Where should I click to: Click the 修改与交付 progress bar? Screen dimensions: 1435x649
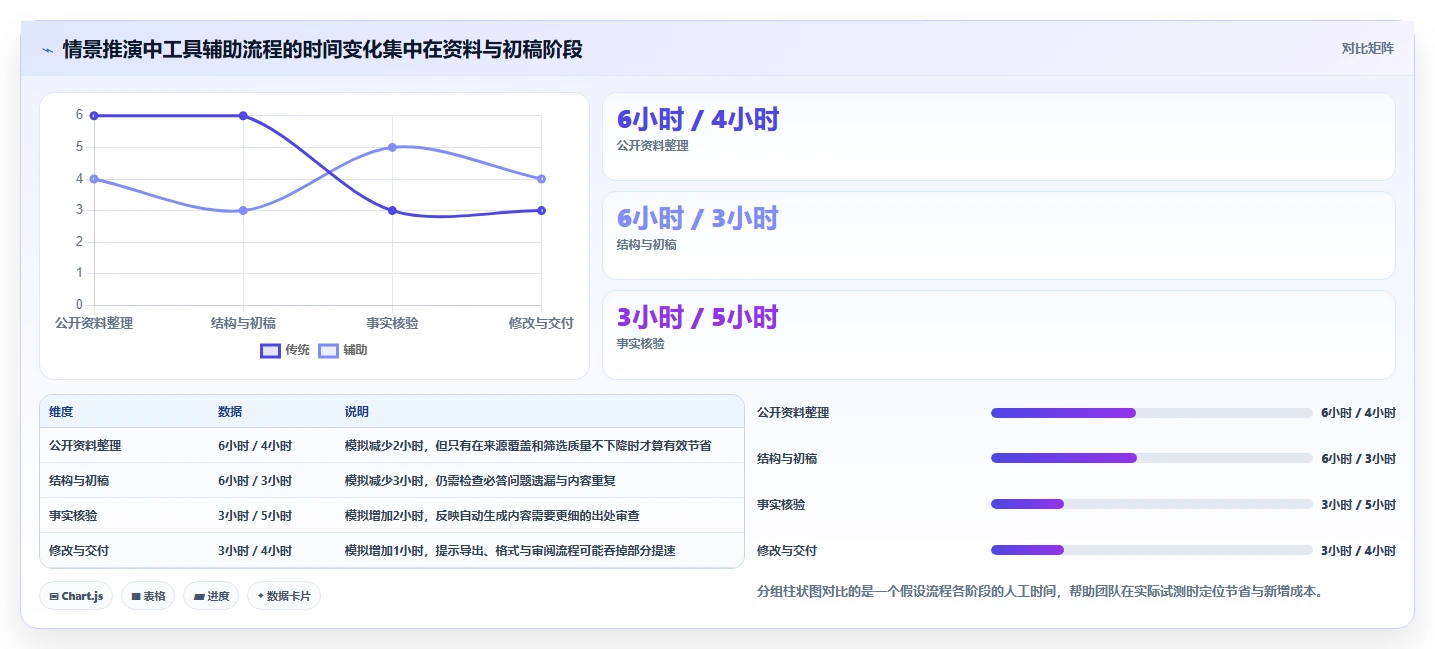[1152, 550]
